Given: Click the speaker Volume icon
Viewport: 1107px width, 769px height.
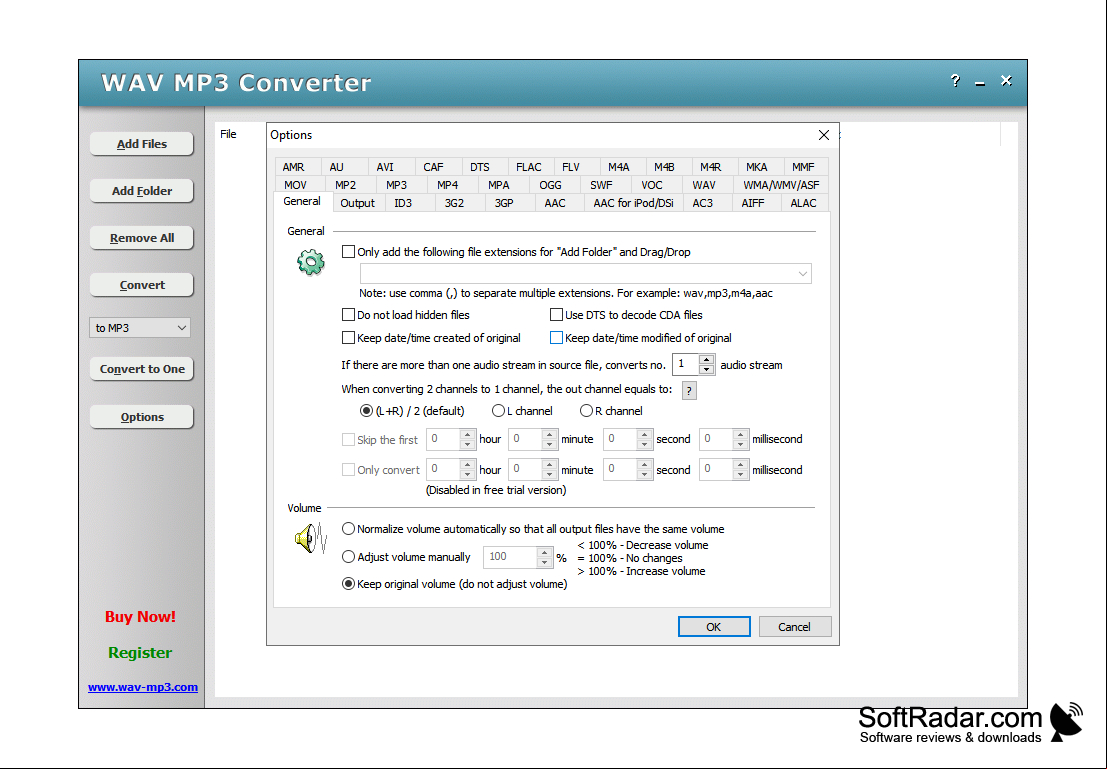Looking at the screenshot, I should coord(311,538).
